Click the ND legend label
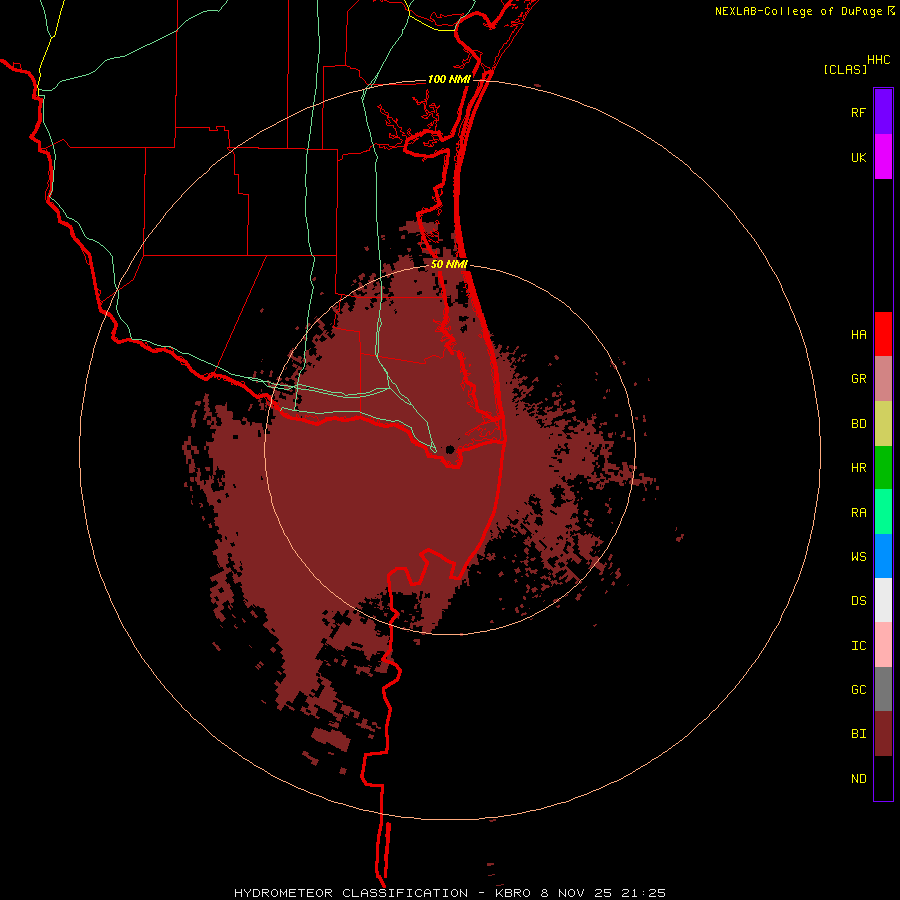This screenshot has height=900, width=900. pyautogui.click(x=858, y=779)
